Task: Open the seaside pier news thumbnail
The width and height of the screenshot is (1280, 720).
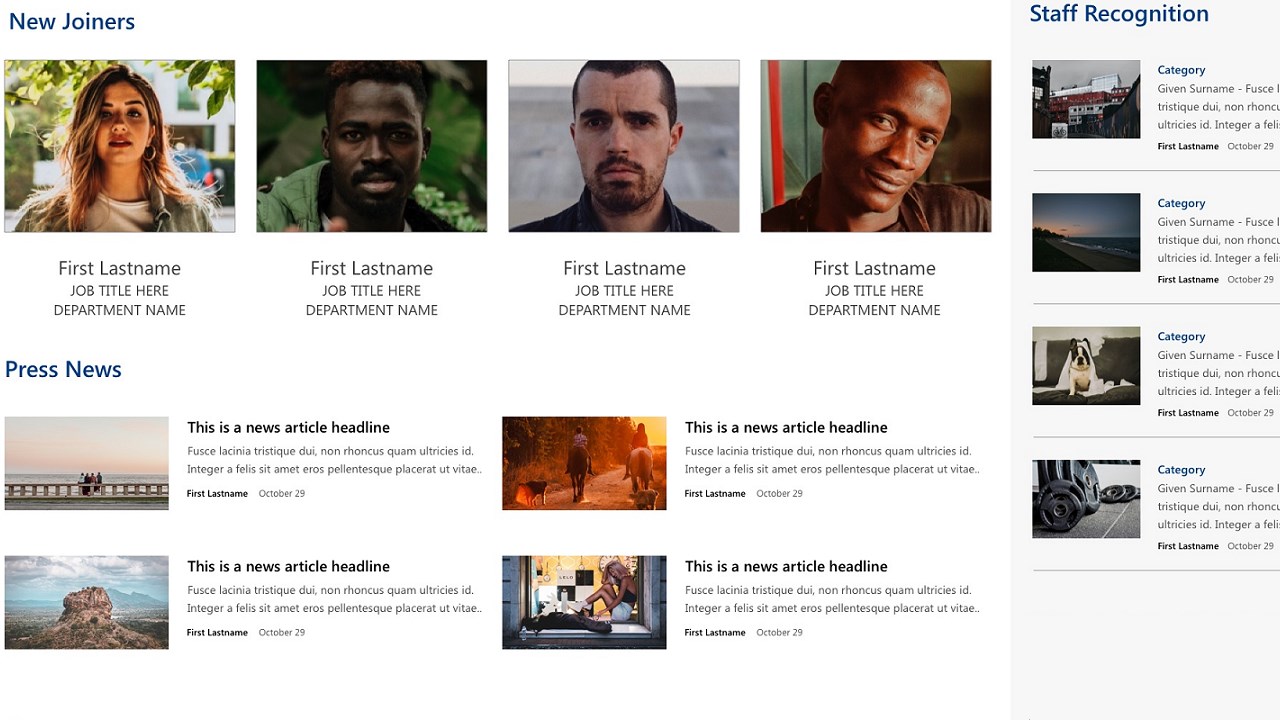Action: (x=87, y=463)
